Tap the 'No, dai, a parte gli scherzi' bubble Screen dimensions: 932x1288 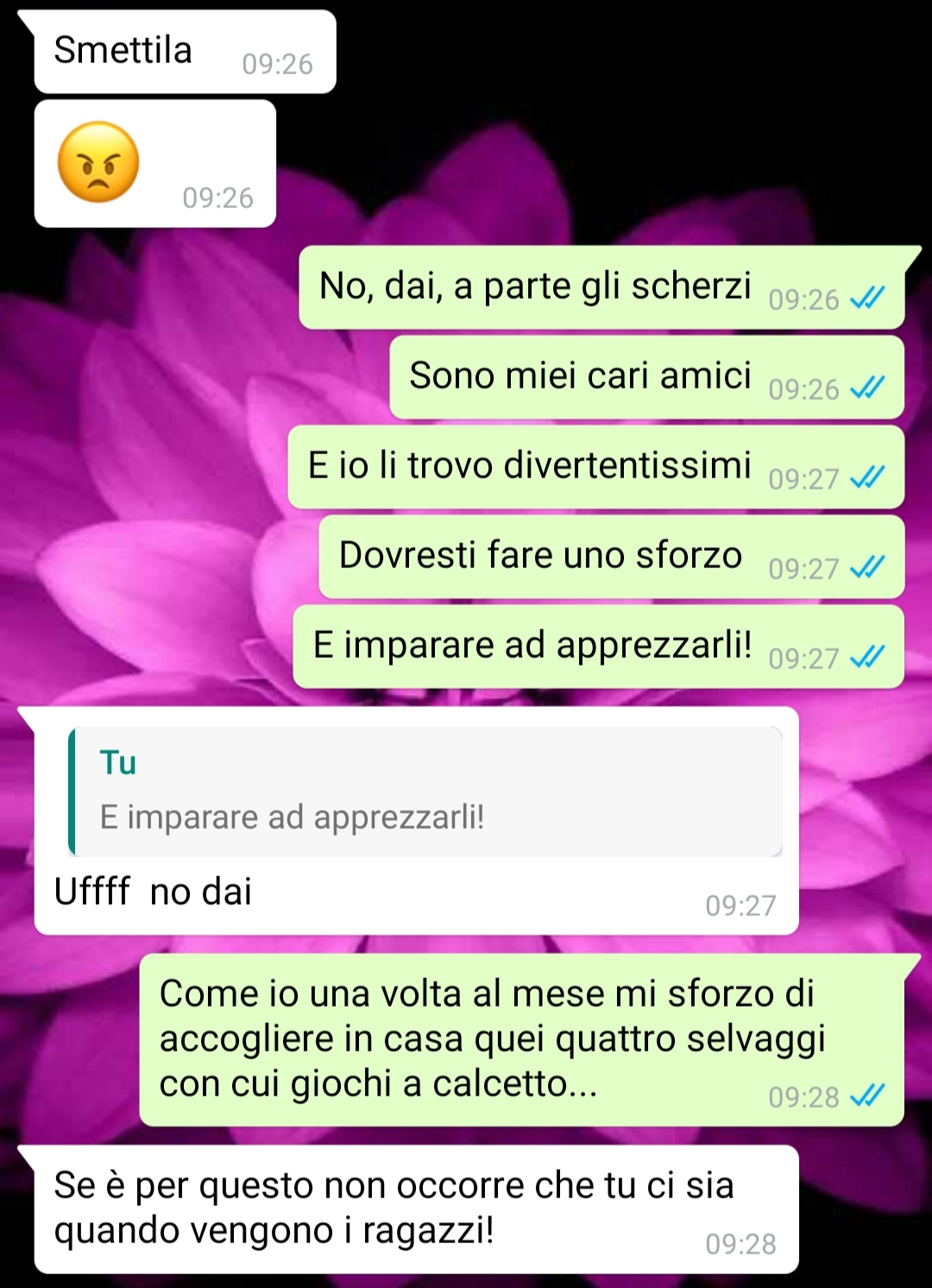pyautogui.click(x=601, y=287)
